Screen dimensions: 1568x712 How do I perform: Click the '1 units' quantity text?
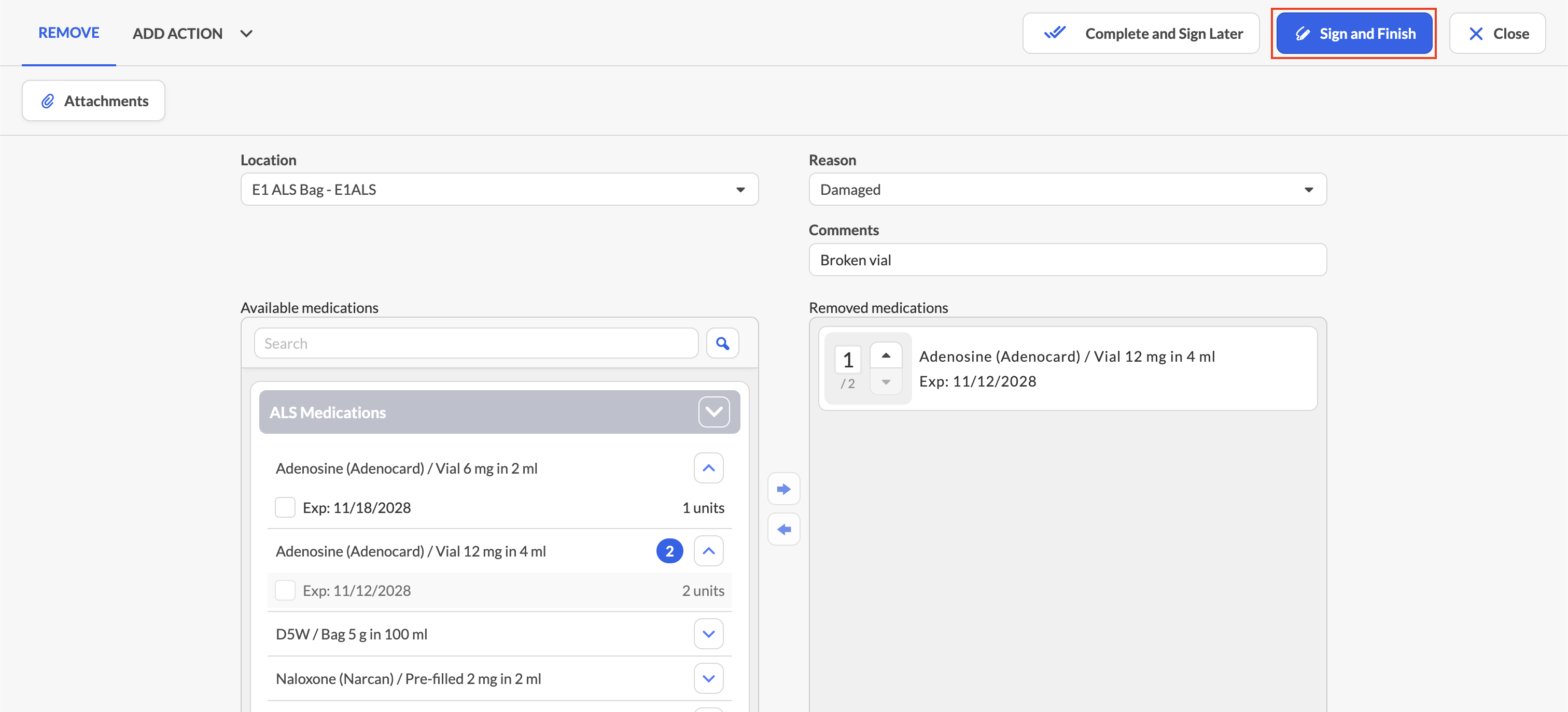pos(703,508)
